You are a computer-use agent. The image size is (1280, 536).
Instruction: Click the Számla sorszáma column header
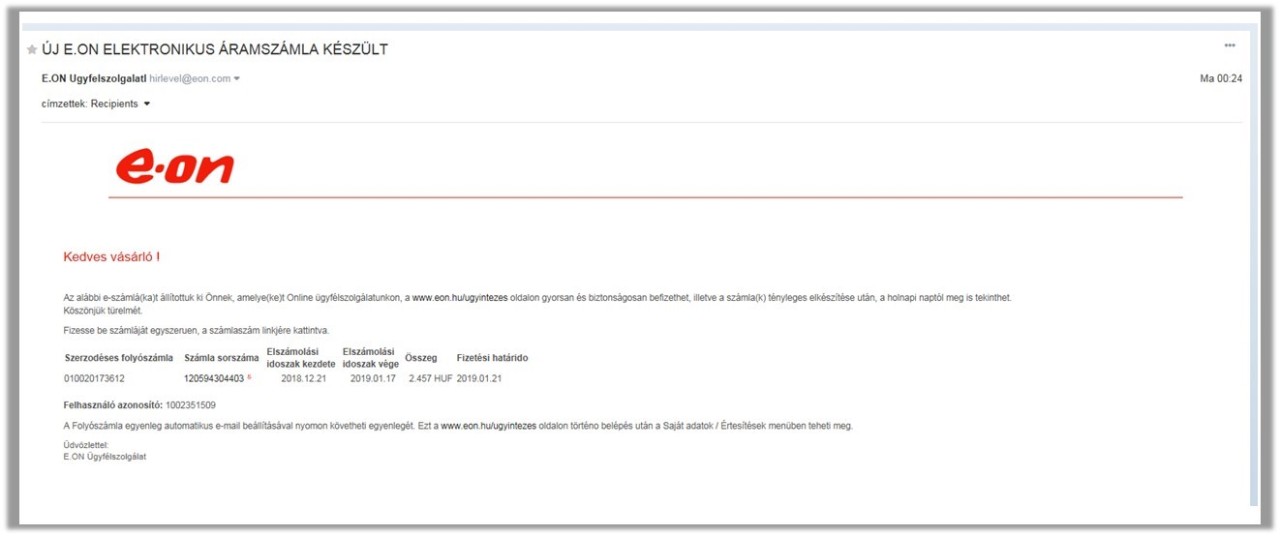pos(221,358)
